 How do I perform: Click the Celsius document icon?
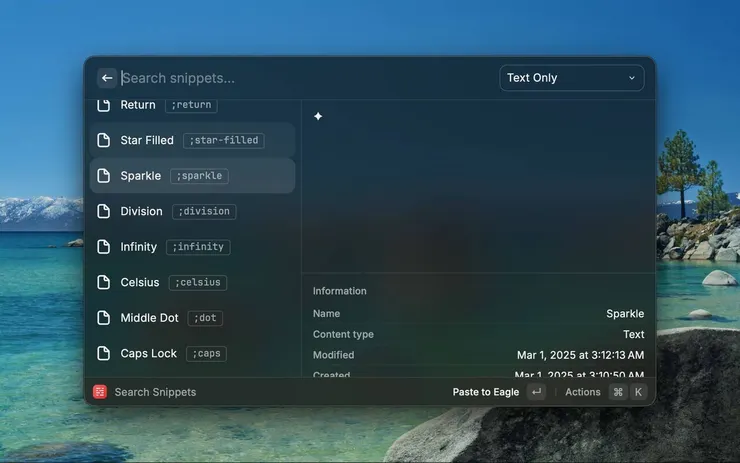coord(103,282)
